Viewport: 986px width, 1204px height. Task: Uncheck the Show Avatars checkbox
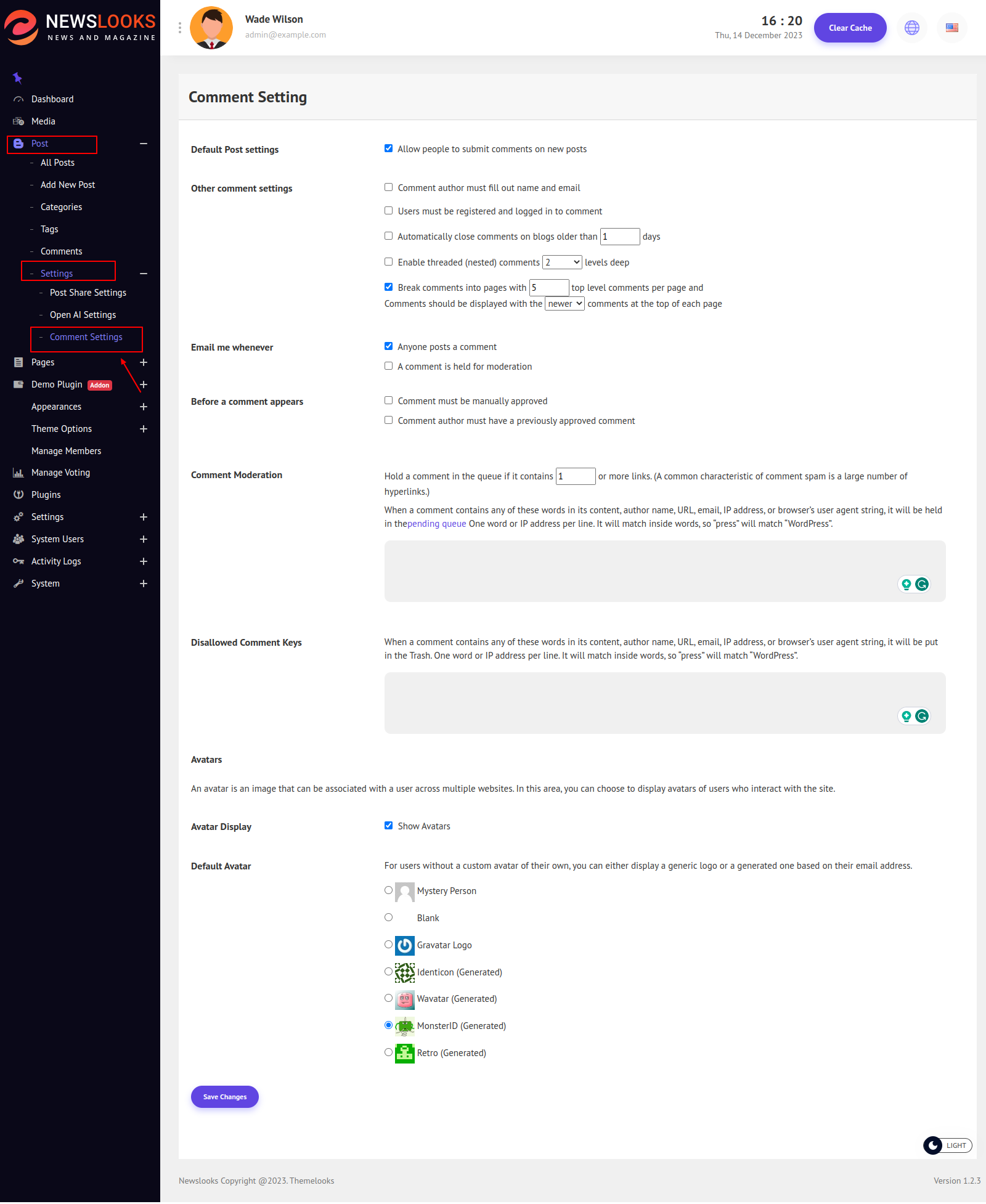(x=389, y=826)
